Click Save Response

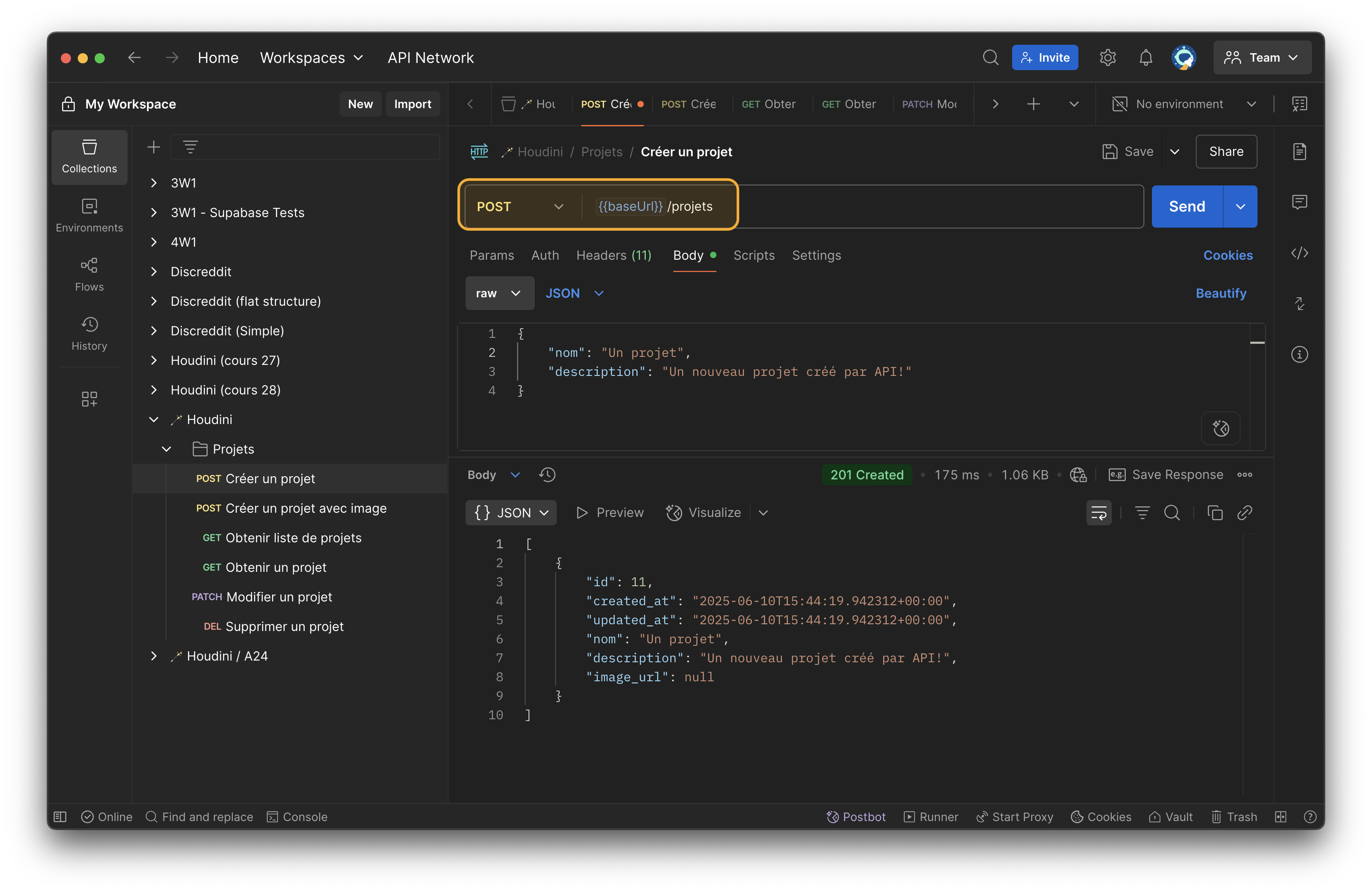point(1165,475)
